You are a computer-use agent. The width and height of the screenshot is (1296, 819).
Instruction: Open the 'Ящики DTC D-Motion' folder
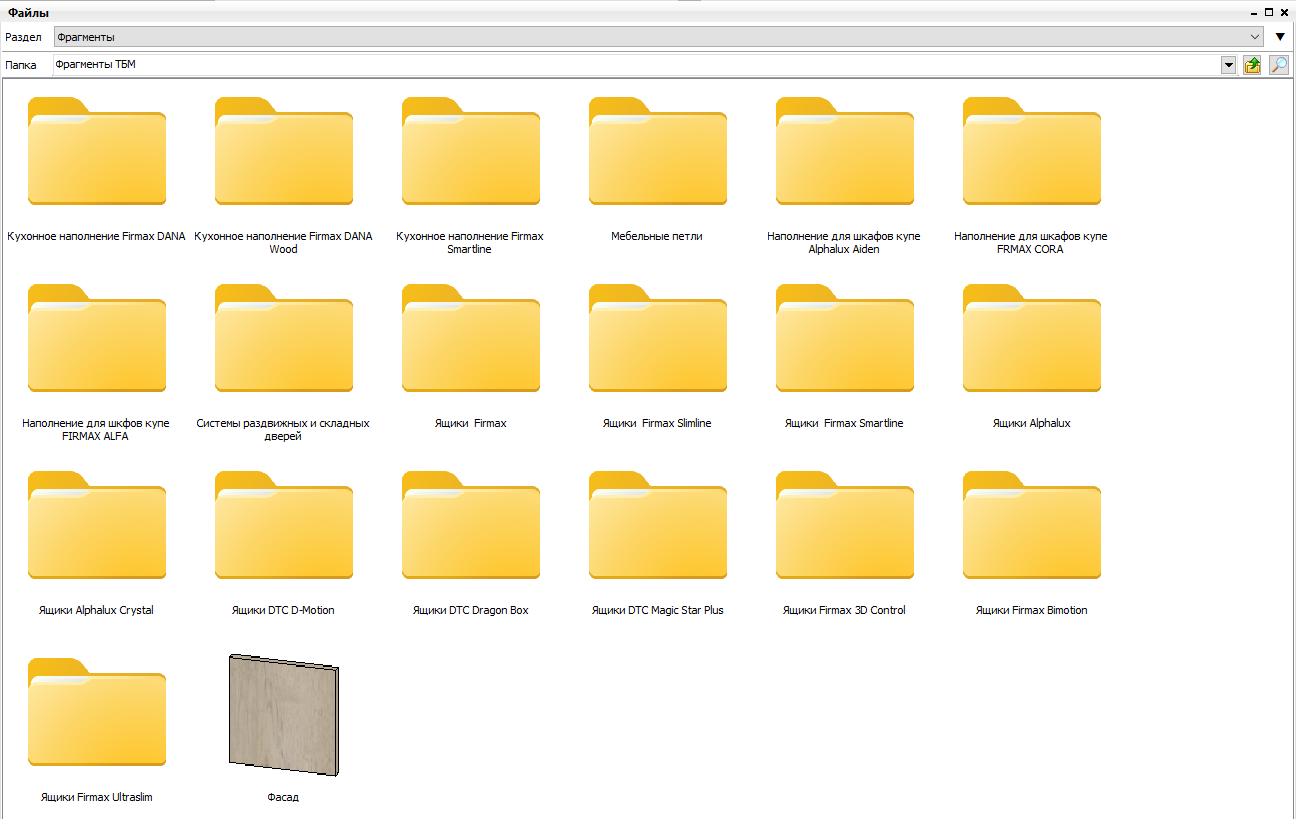[284, 526]
